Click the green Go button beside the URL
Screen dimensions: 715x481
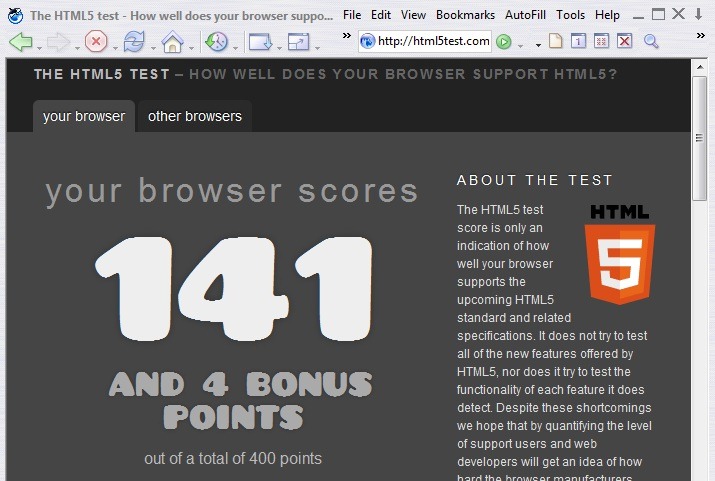pos(504,42)
